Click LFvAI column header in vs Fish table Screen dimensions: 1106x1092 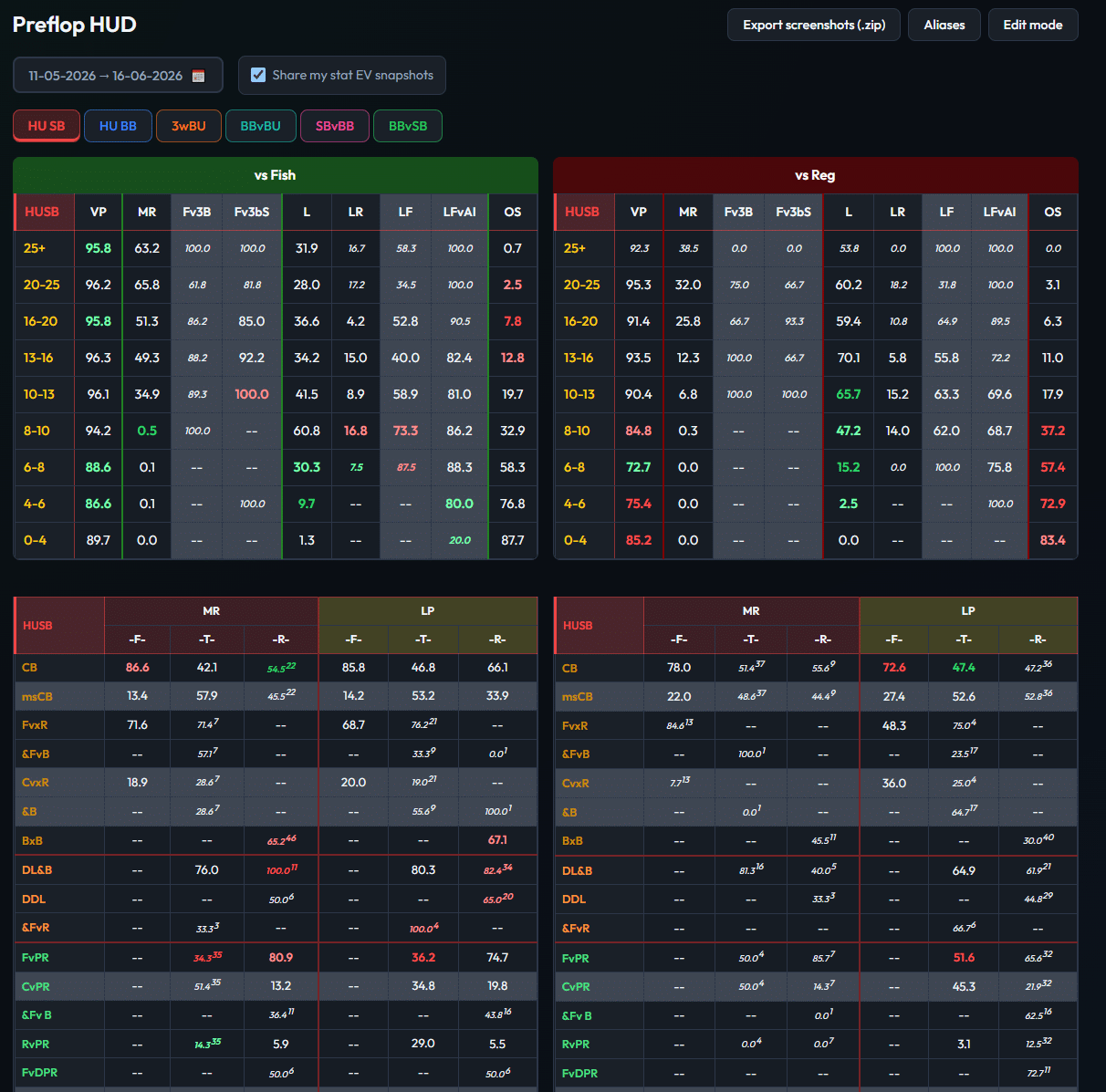click(460, 212)
